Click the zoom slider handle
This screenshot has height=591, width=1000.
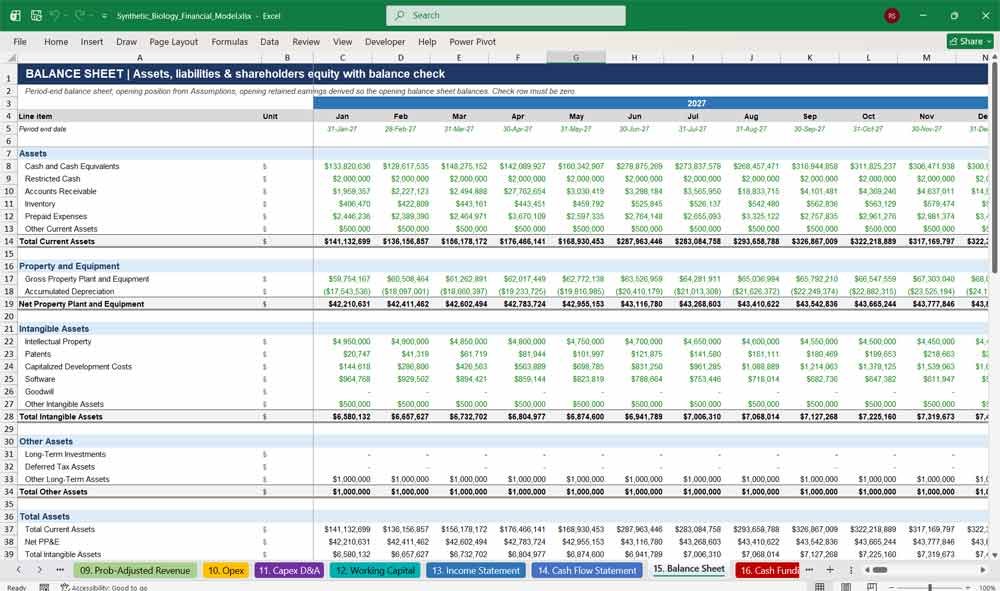pyautogui.click(x=930, y=587)
